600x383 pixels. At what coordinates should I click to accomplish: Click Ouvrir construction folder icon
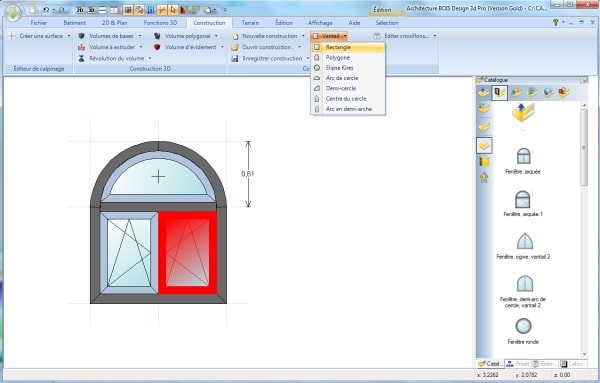[x=235, y=47]
